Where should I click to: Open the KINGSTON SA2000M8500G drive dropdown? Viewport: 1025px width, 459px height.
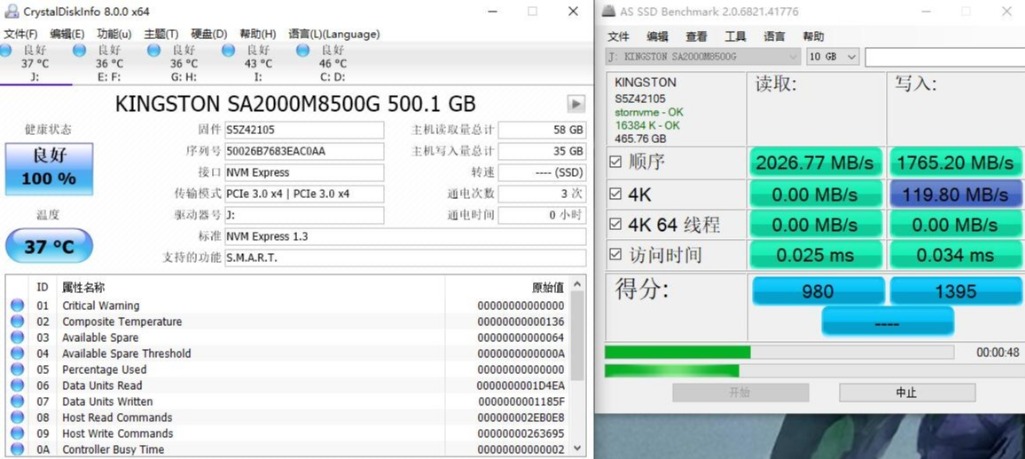(703, 57)
